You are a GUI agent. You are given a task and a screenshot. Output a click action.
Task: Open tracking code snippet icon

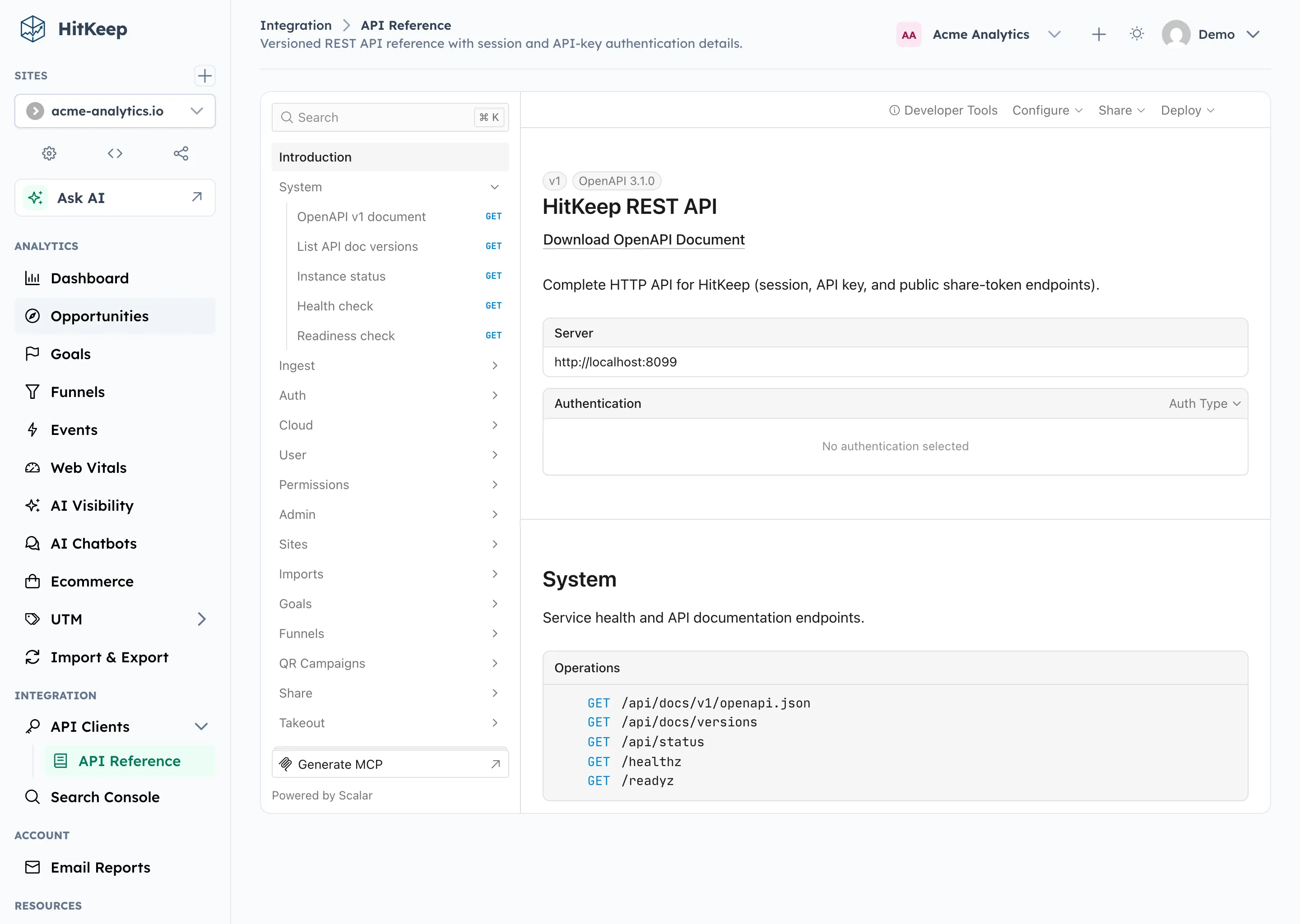point(115,153)
